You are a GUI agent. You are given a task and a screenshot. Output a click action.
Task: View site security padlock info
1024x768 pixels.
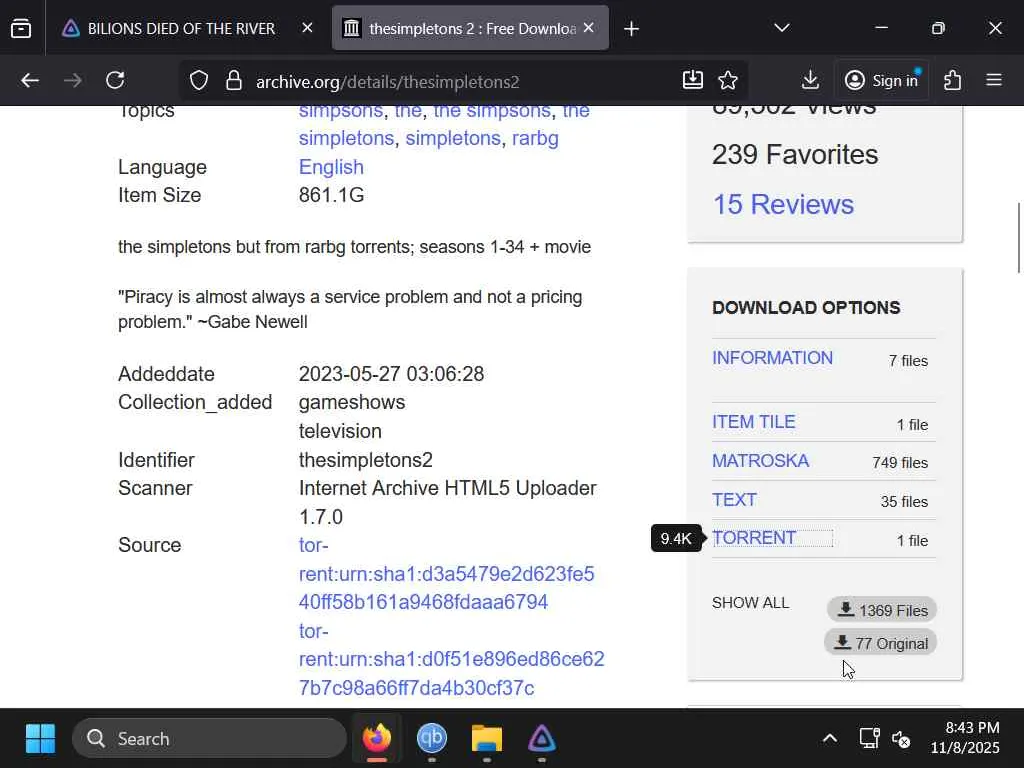[x=234, y=81]
